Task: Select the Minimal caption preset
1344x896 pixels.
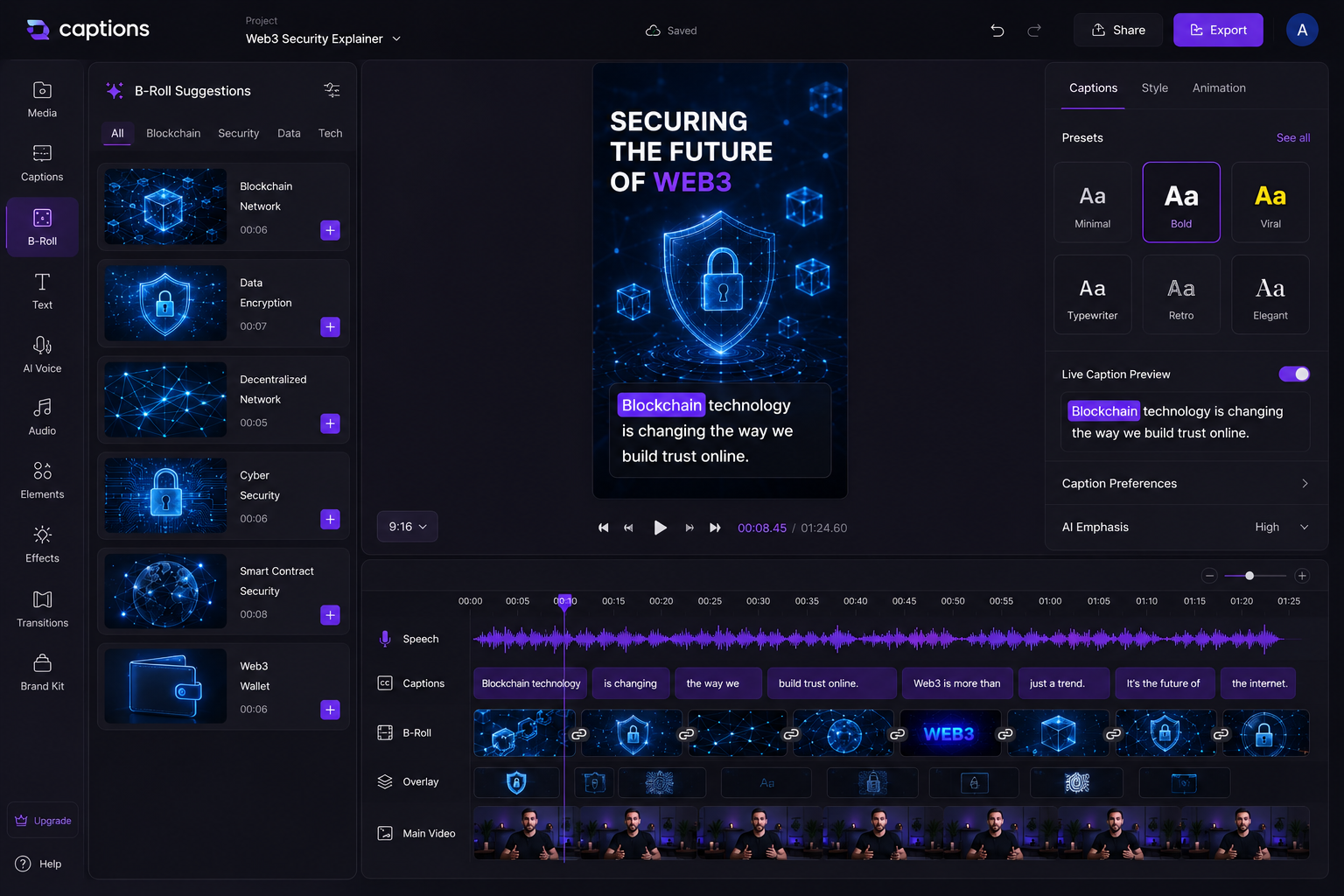Action: pyautogui.click(x=1092, y=202)
